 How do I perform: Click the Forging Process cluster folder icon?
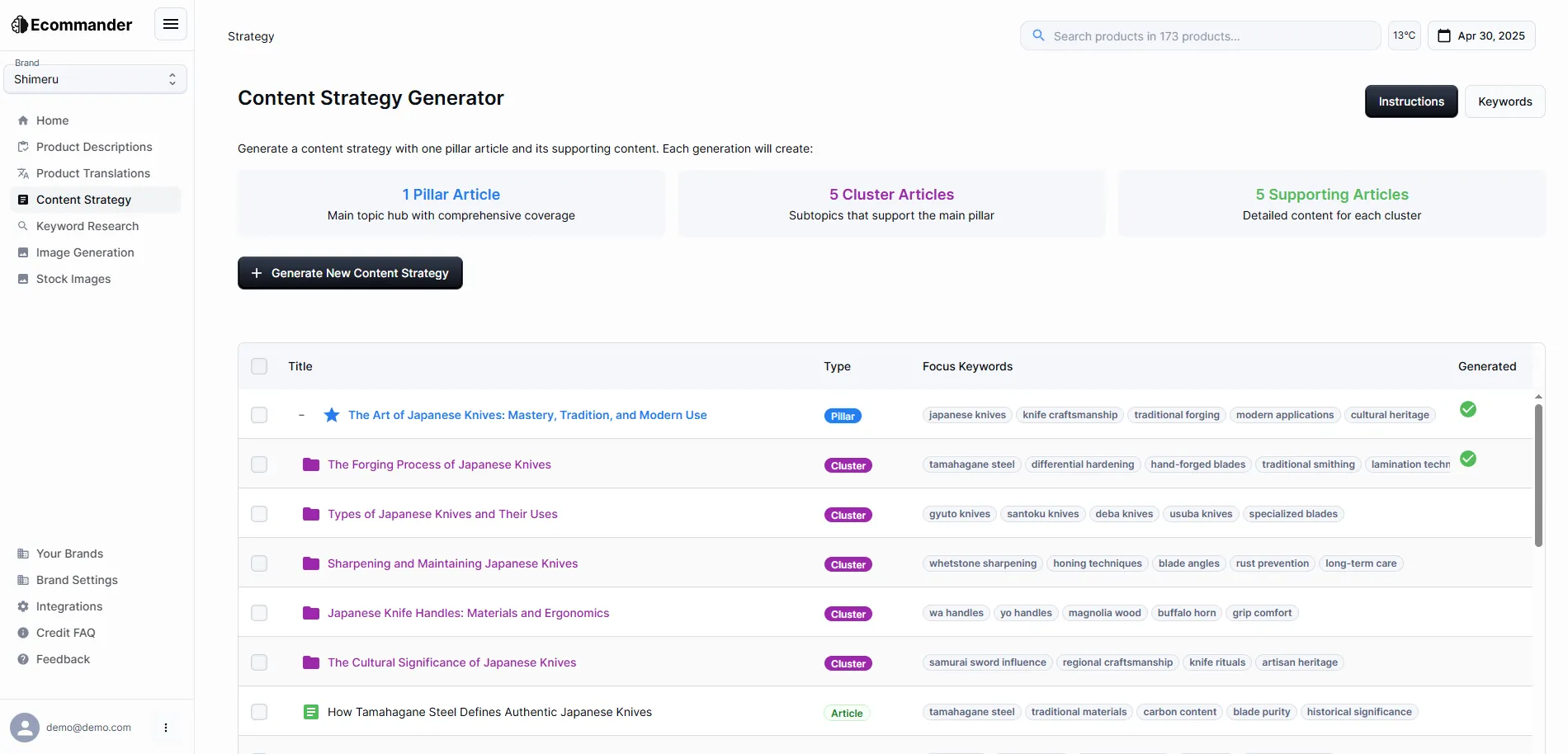(311, 464)
